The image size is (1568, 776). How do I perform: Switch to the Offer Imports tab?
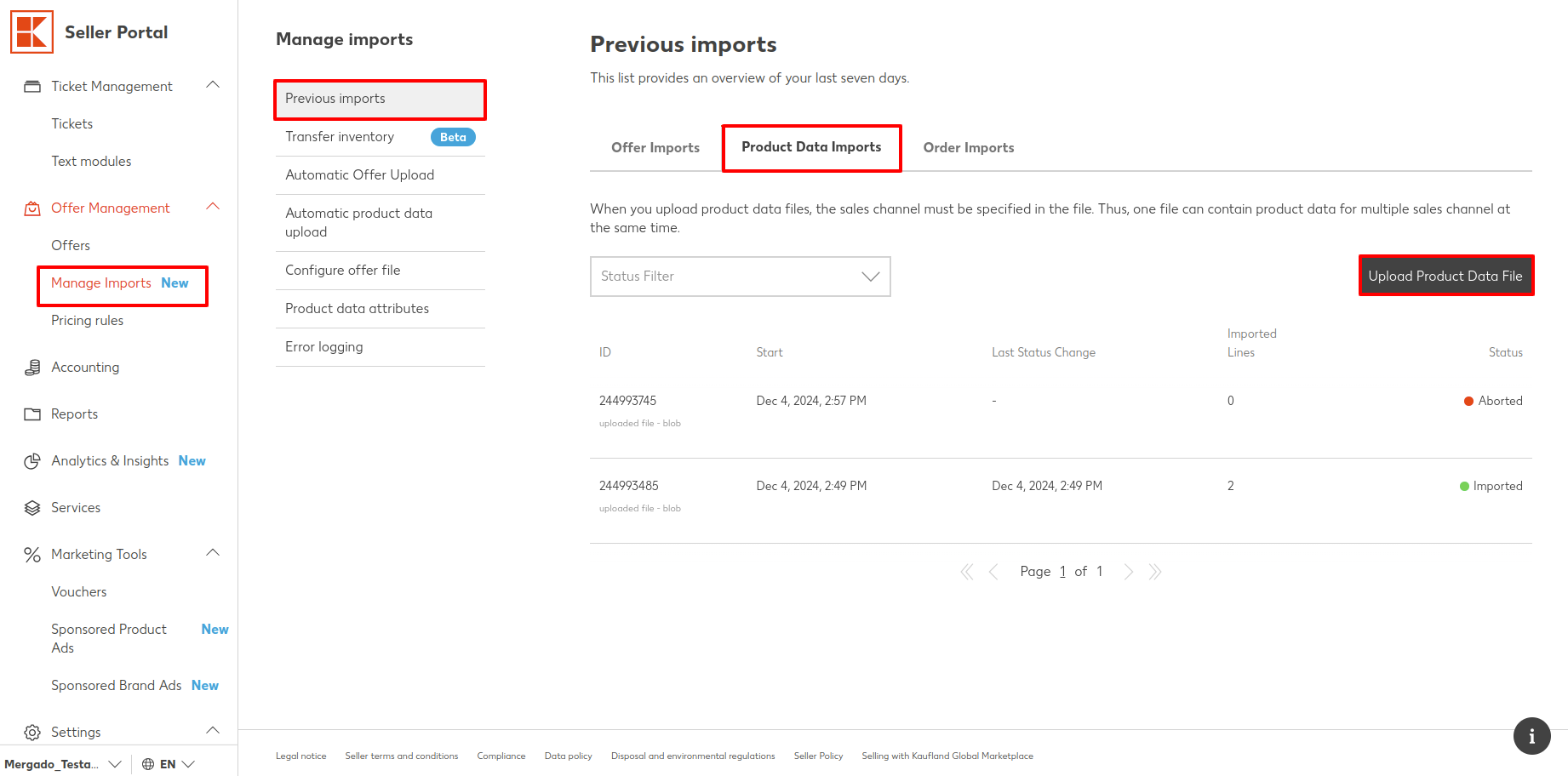[655, 148]
